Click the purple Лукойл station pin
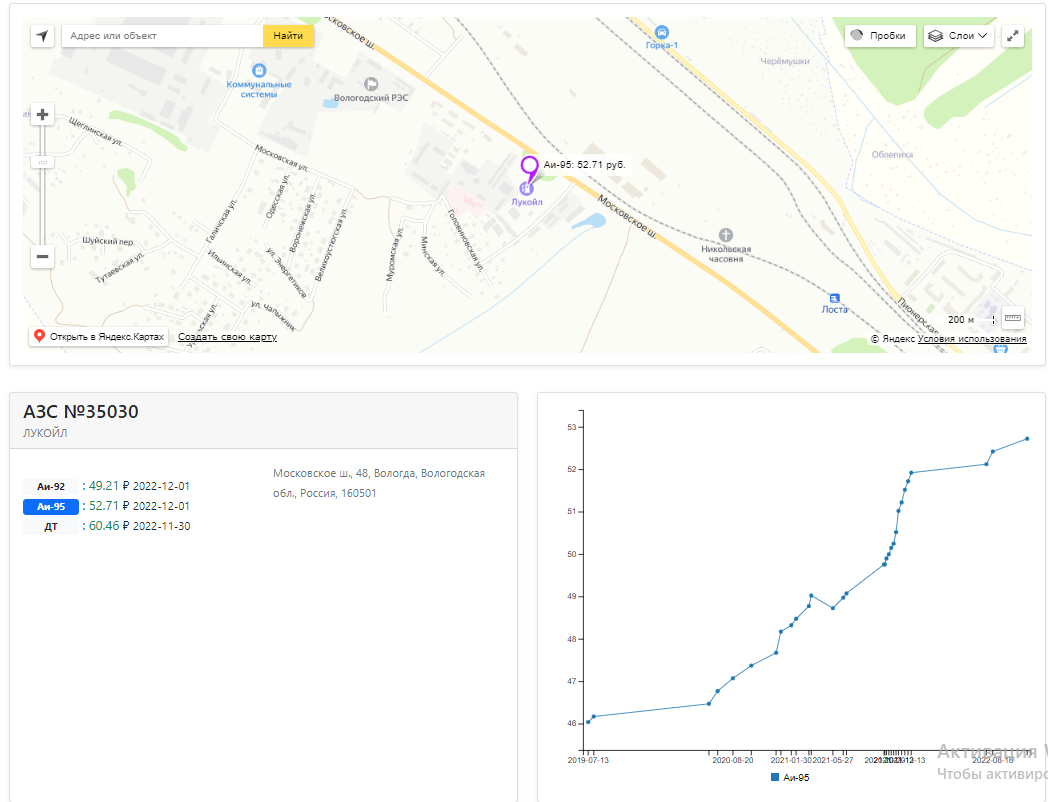The width and height of the screenshot is (1048, 802). pyautogui.click(x=529, y=167)
